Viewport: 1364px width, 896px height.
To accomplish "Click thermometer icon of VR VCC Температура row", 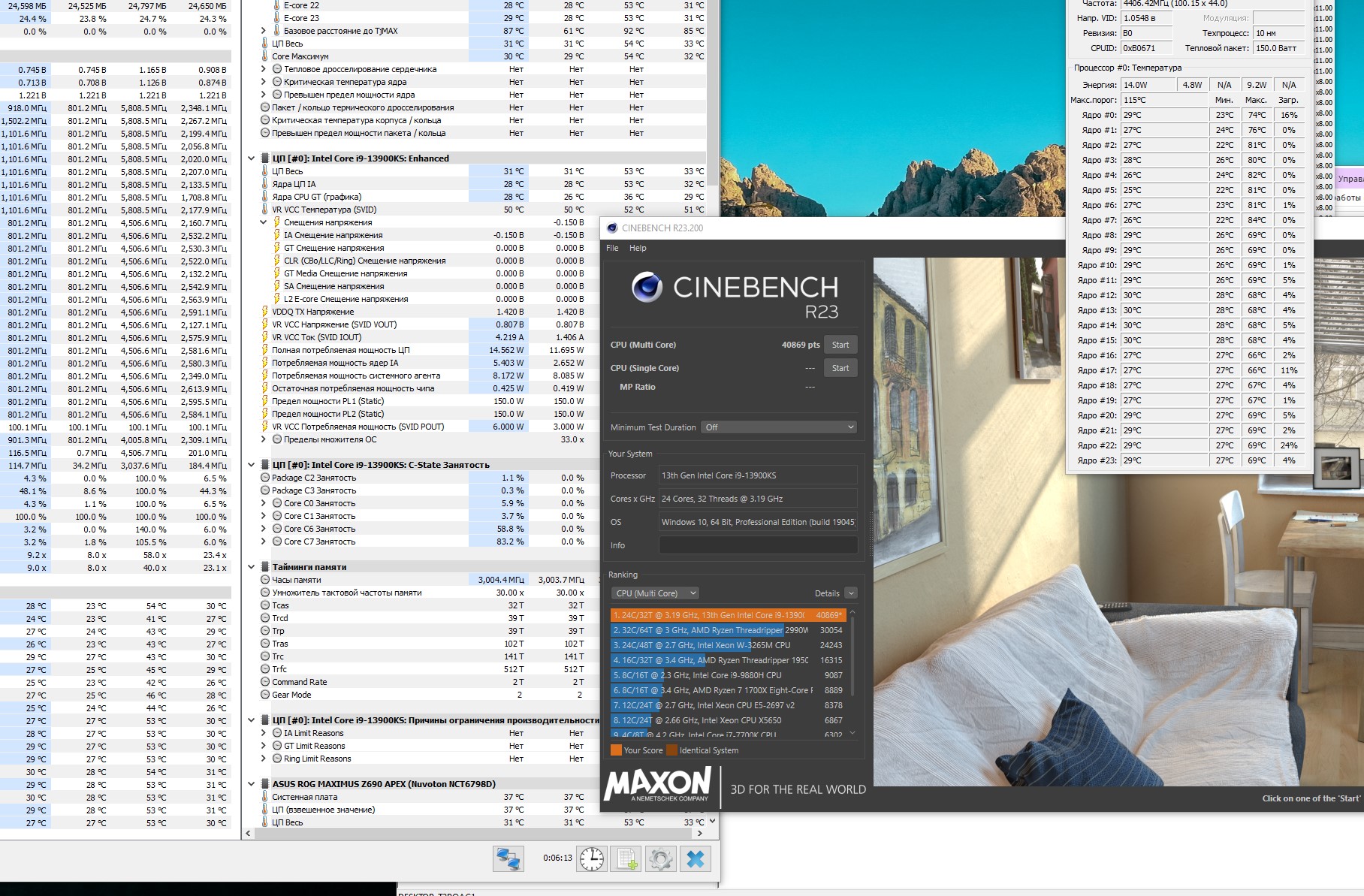I will point(265,210).
